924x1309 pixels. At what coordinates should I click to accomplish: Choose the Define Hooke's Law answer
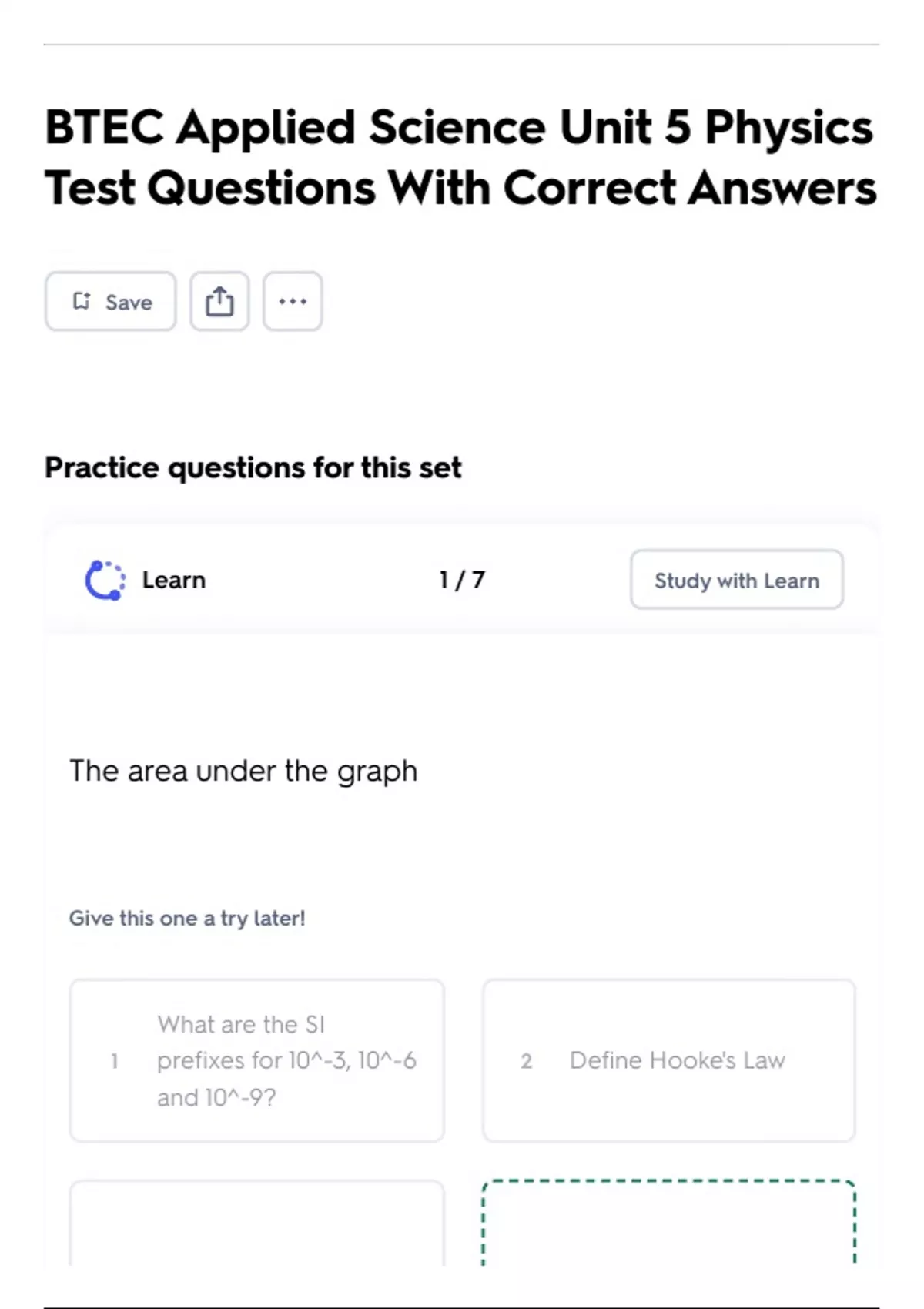pos(668,1060)
